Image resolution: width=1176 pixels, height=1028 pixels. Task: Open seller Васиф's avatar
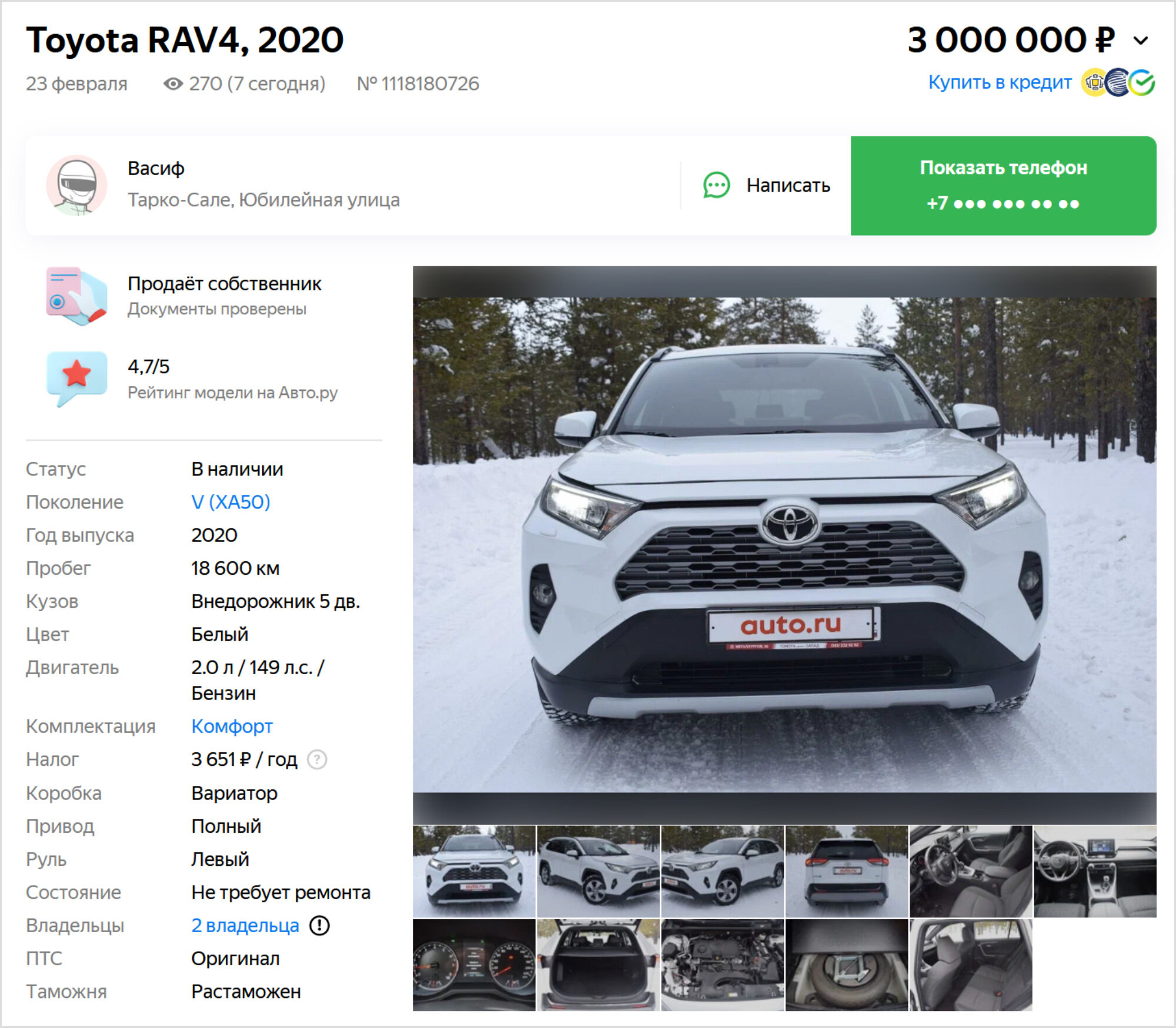[x=77, y=185]
